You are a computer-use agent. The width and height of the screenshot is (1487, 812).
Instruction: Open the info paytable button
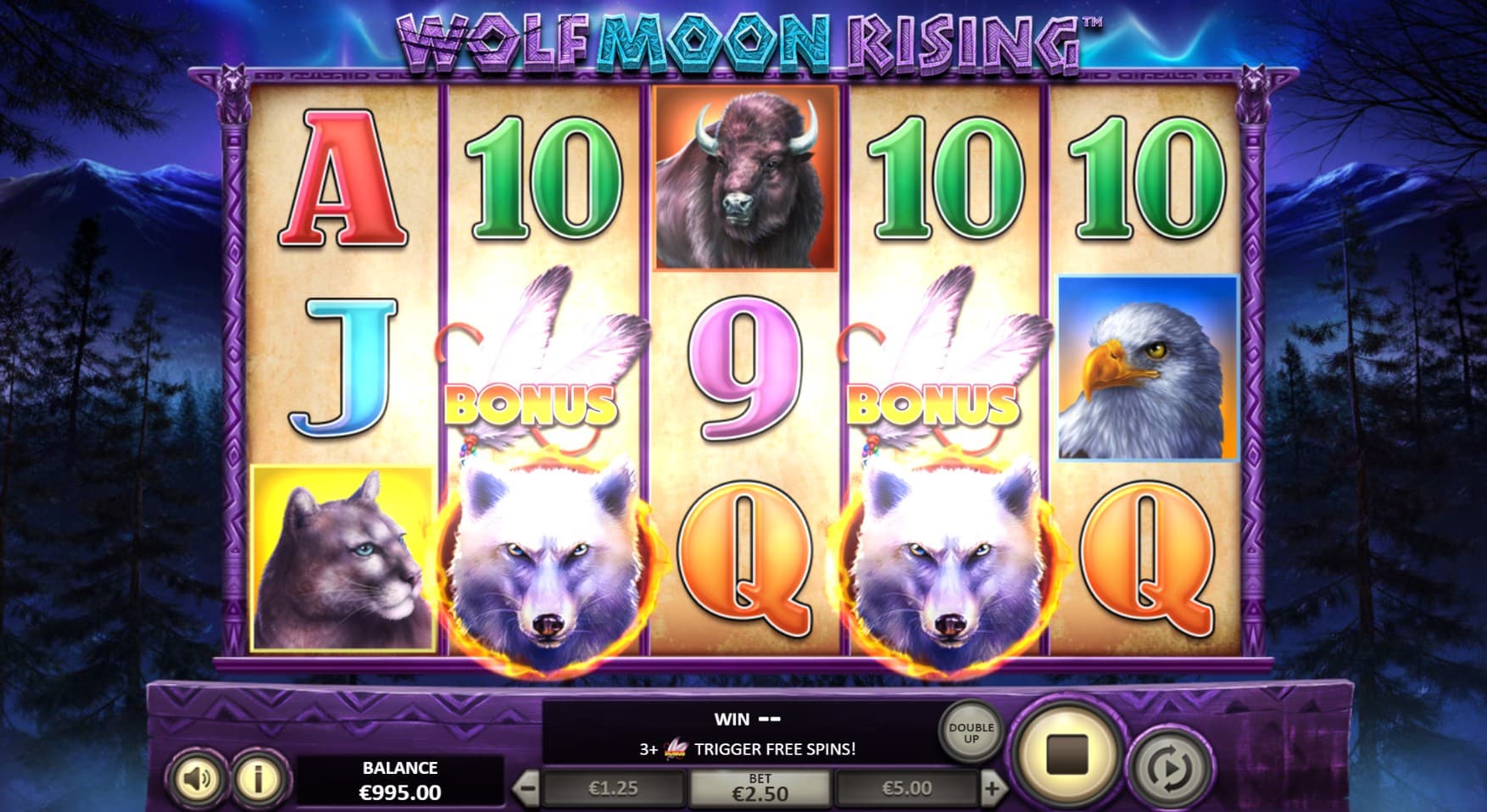(x=258, y=777)
